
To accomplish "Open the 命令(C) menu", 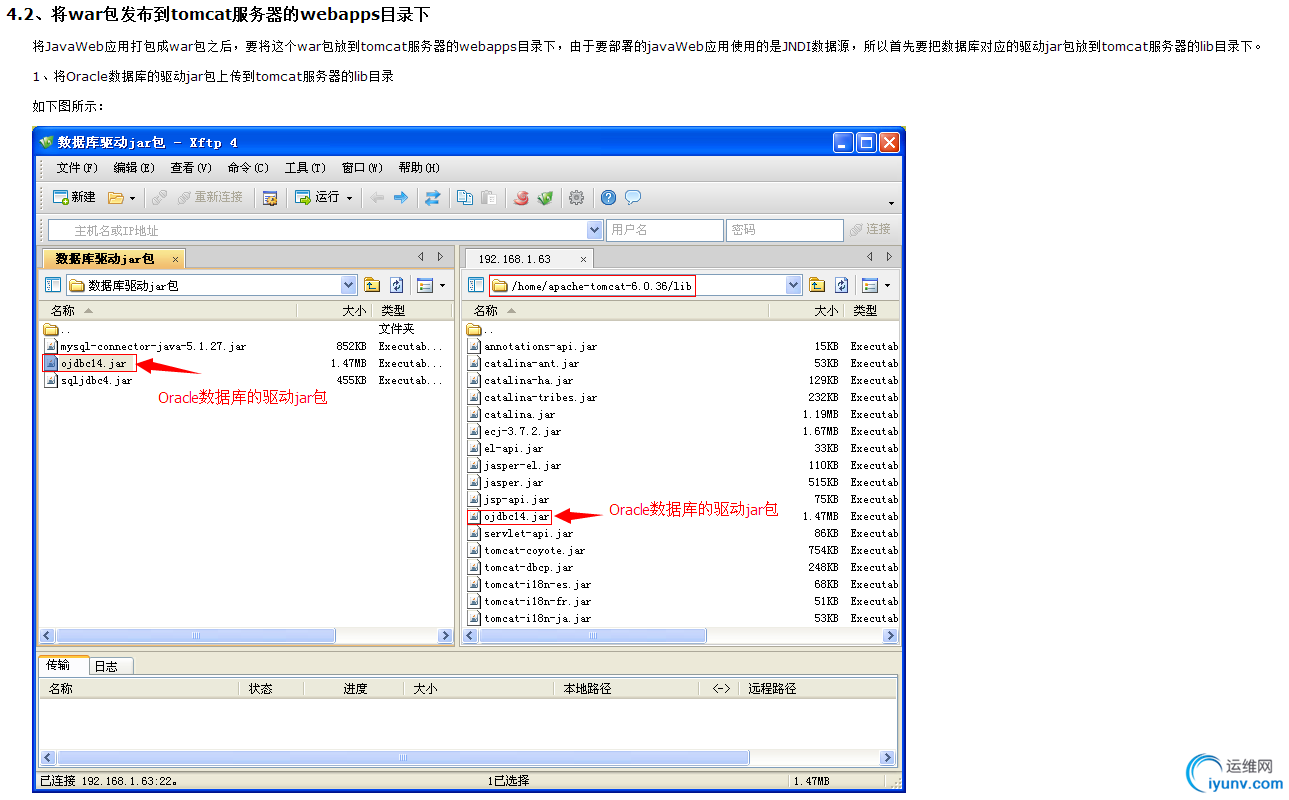I will coord(248,168).
